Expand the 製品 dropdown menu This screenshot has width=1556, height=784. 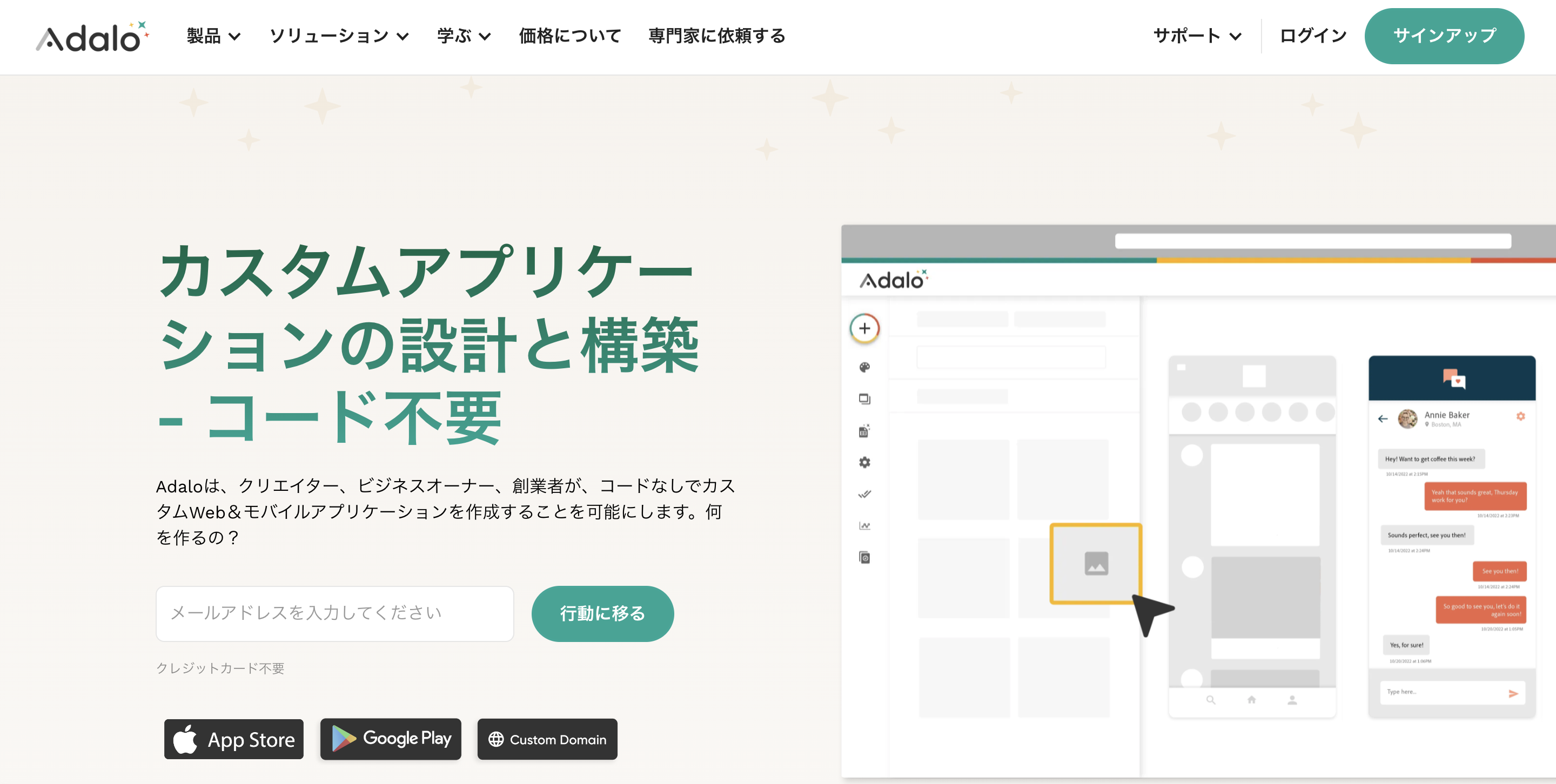tap(214, 36)
